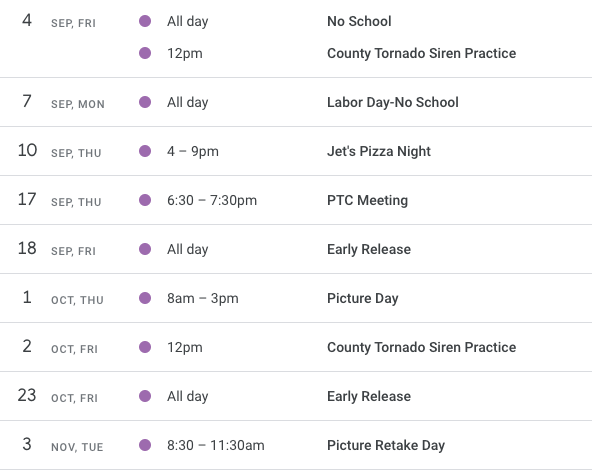
Task: Open the Jet's Pizza Night event
Action: pyautogui.click(x=379, y=151)
